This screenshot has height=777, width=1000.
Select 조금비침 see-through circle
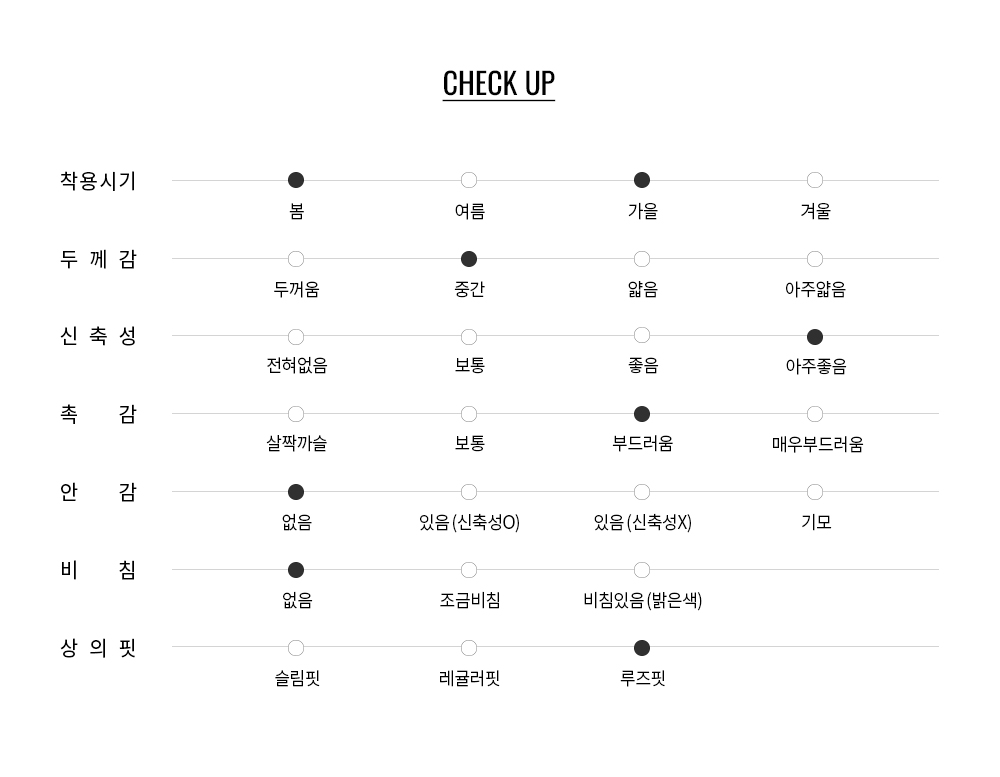point(469,570)
